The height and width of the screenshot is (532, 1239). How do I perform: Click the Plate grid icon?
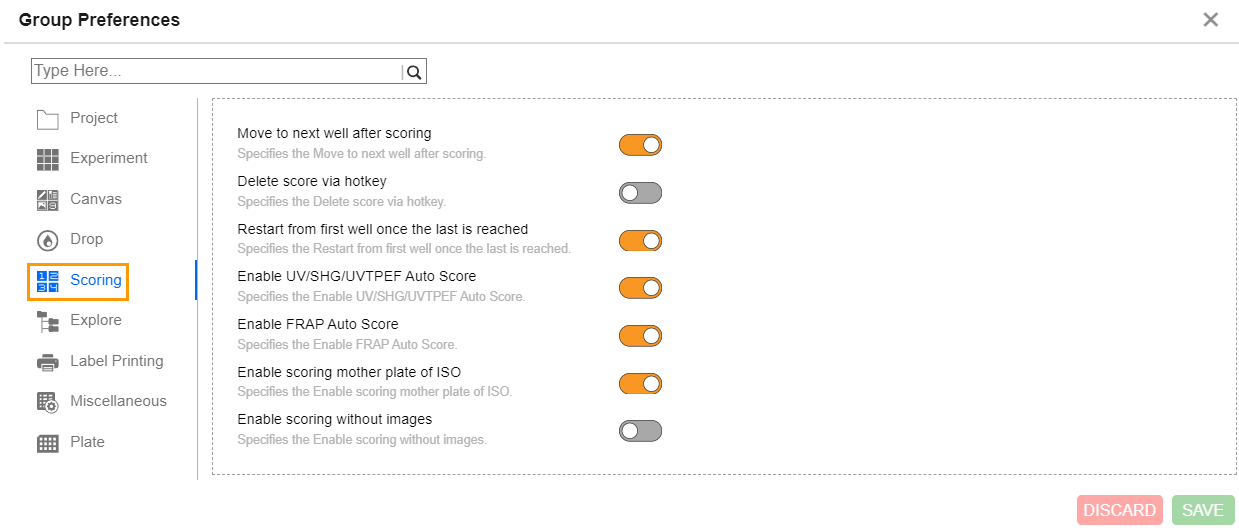point(48,443)
